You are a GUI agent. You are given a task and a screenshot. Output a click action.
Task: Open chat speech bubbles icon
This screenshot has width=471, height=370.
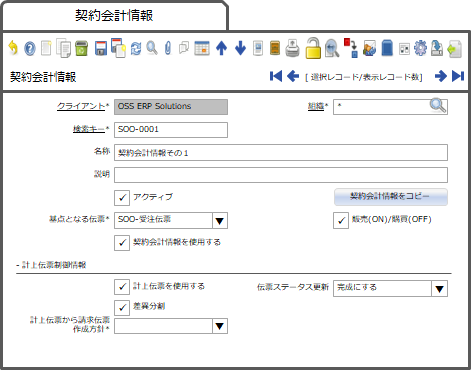184,48
